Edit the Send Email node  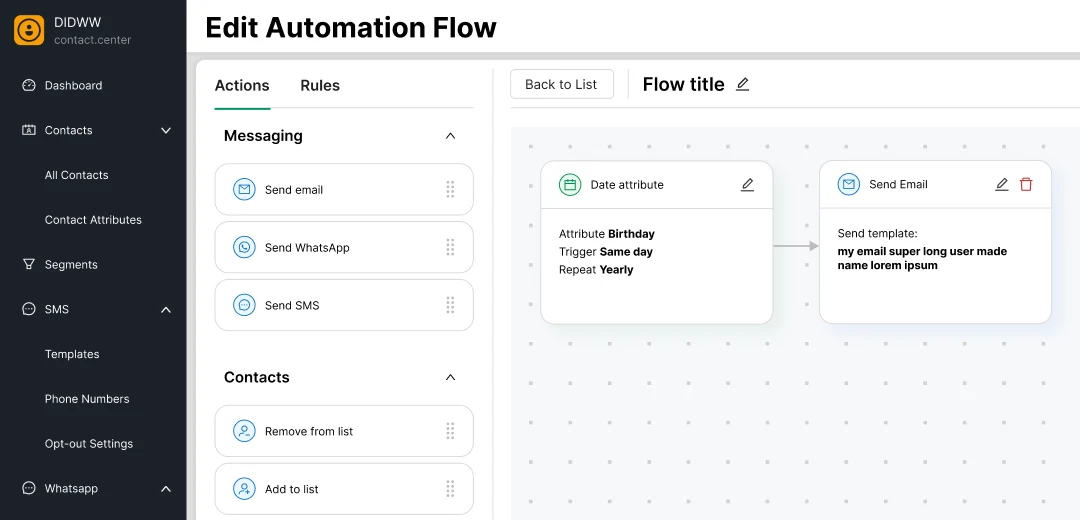coord(1001,185)
